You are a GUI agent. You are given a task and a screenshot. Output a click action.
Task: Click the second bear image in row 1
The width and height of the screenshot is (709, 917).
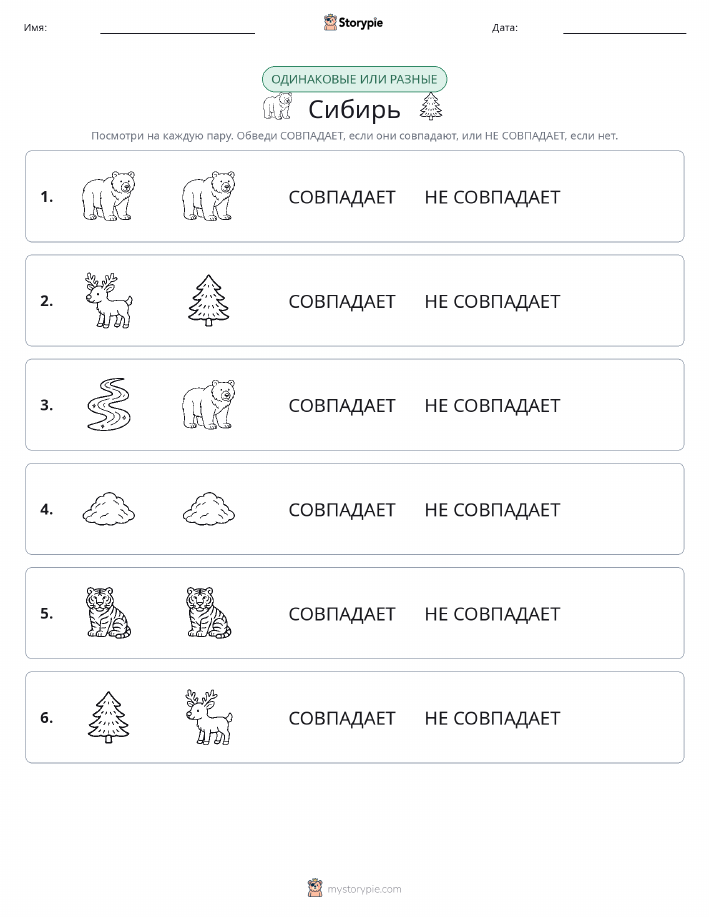pyautogui.click(x=208, y=196)
